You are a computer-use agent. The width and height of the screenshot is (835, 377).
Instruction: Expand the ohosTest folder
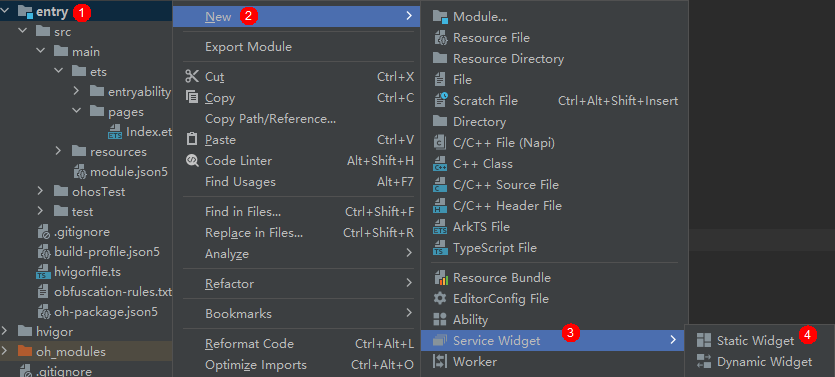tap(40, 191)
